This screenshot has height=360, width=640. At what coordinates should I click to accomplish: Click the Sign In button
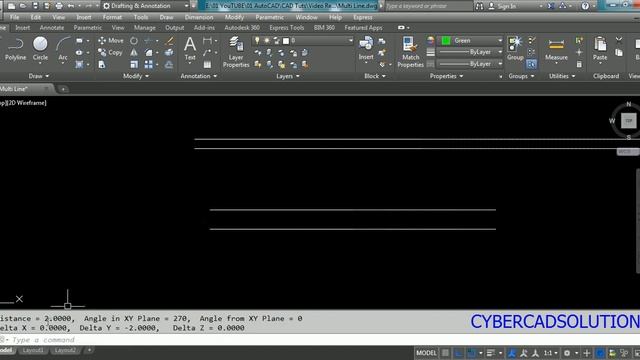(502, 6)
